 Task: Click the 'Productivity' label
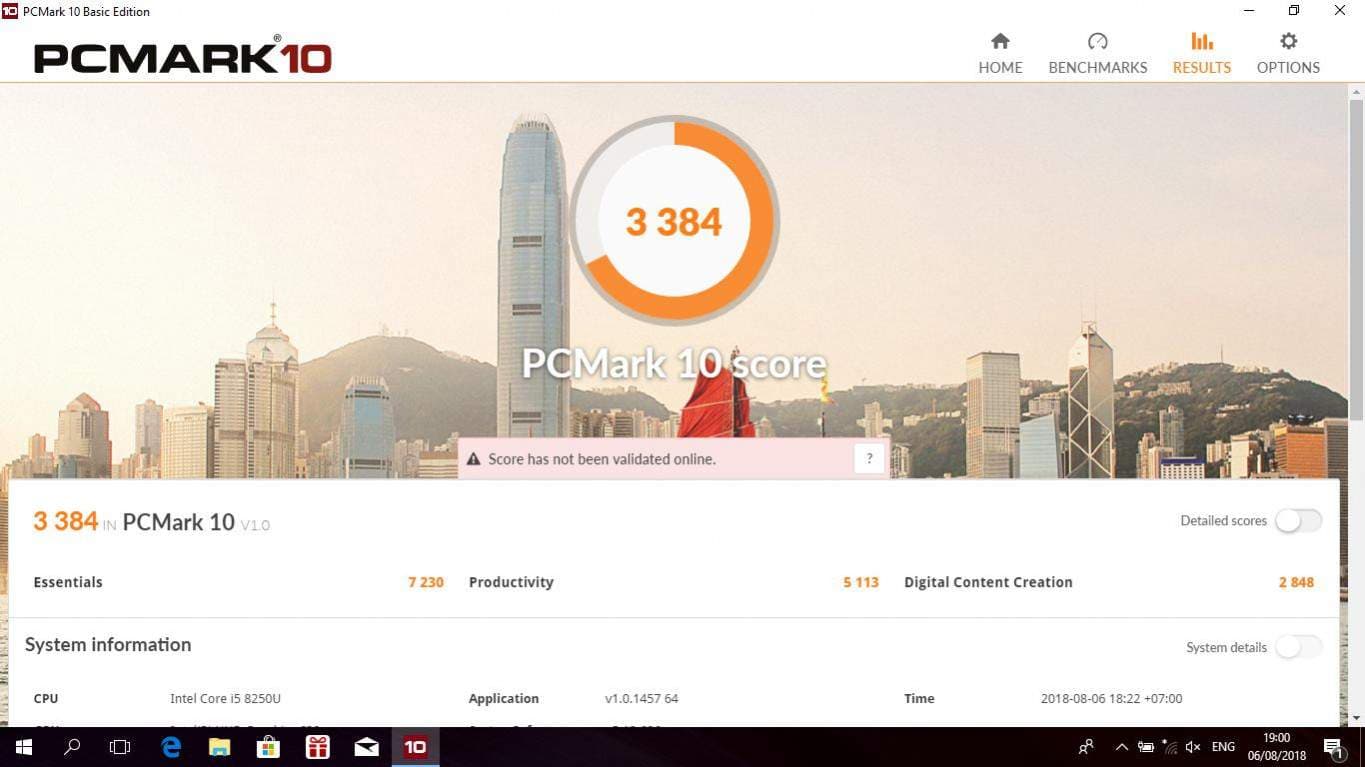click(511, 582)
